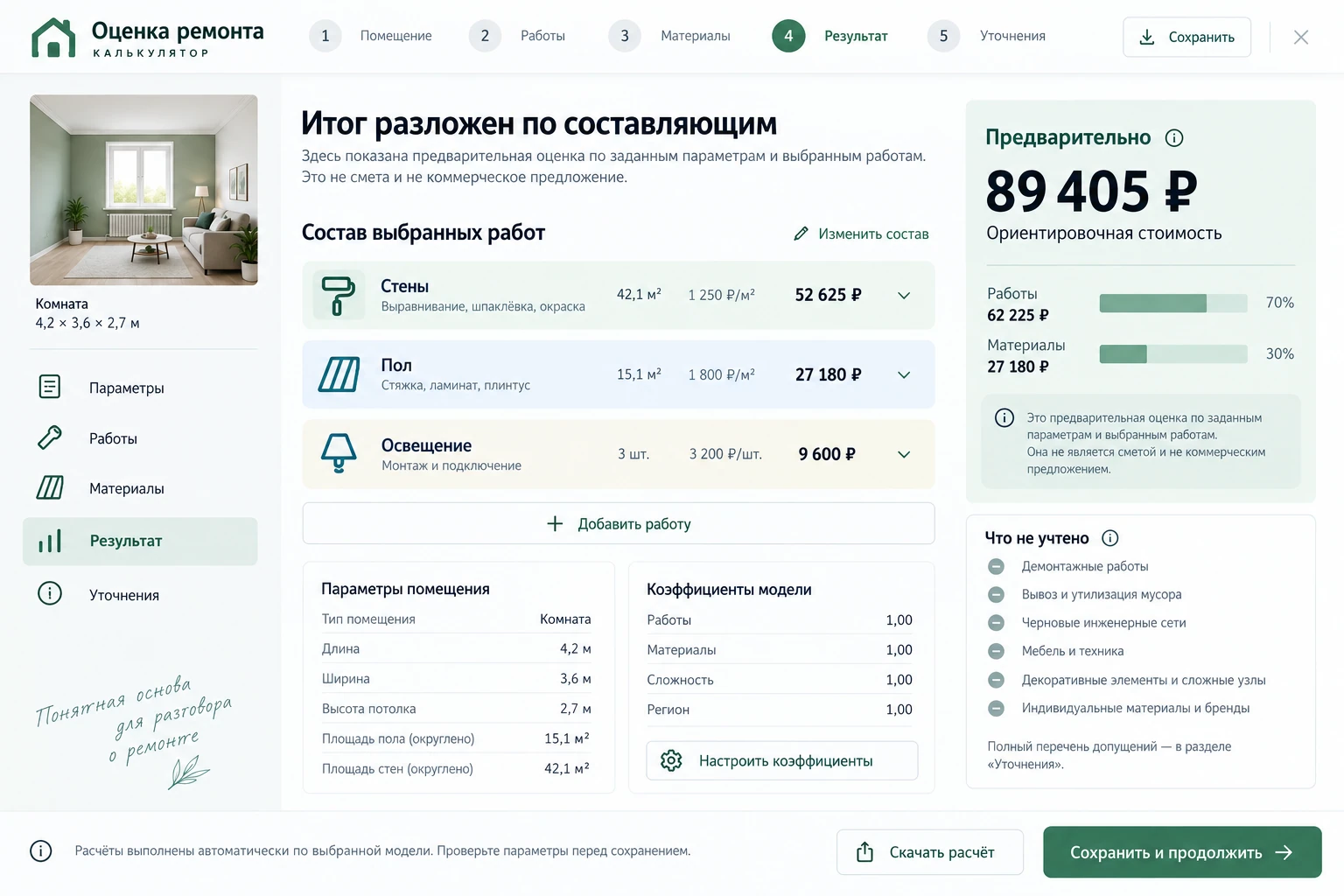Image resolution: width=1344 pixels, height=896 pixels.
Task: Click the paint roller icon for Стены
Action: coord(338,296)
